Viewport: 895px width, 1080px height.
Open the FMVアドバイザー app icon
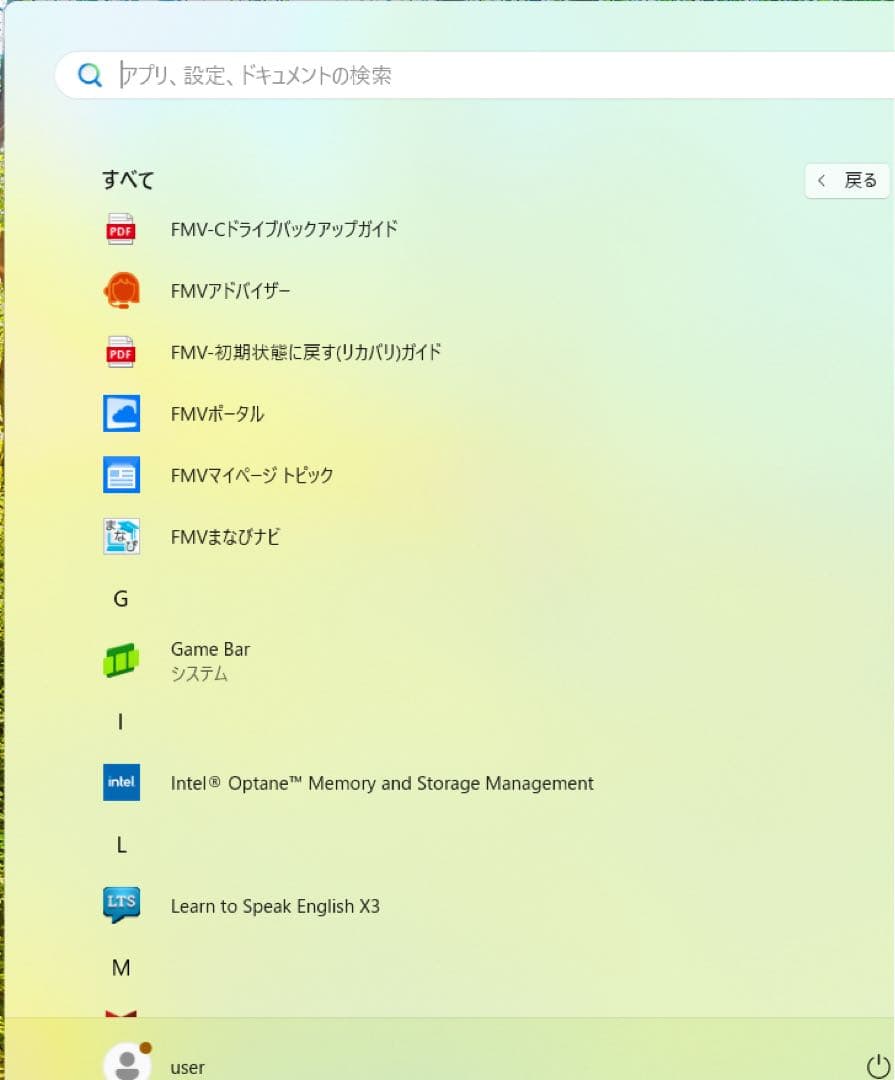(x=121, y=291)
